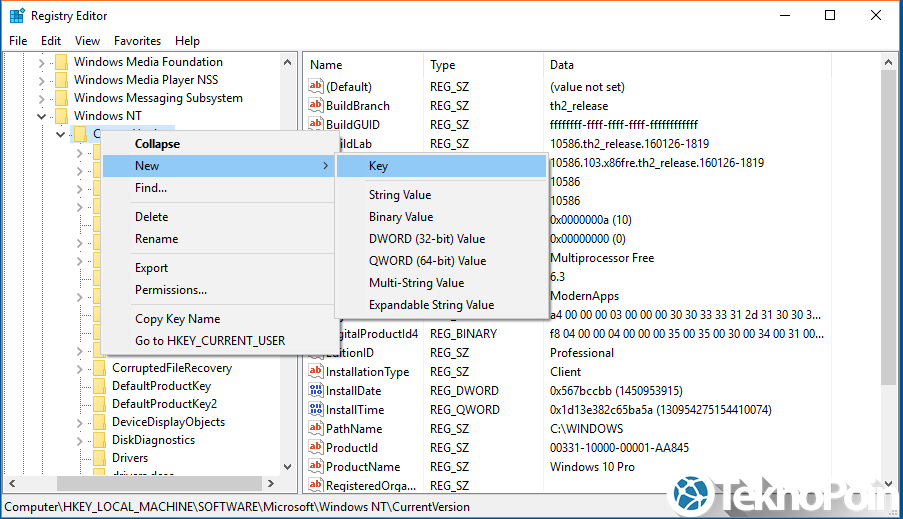903x519 pixels.
Task: Click the DWORD icon beside InstallDate
Action: [316, 391]
